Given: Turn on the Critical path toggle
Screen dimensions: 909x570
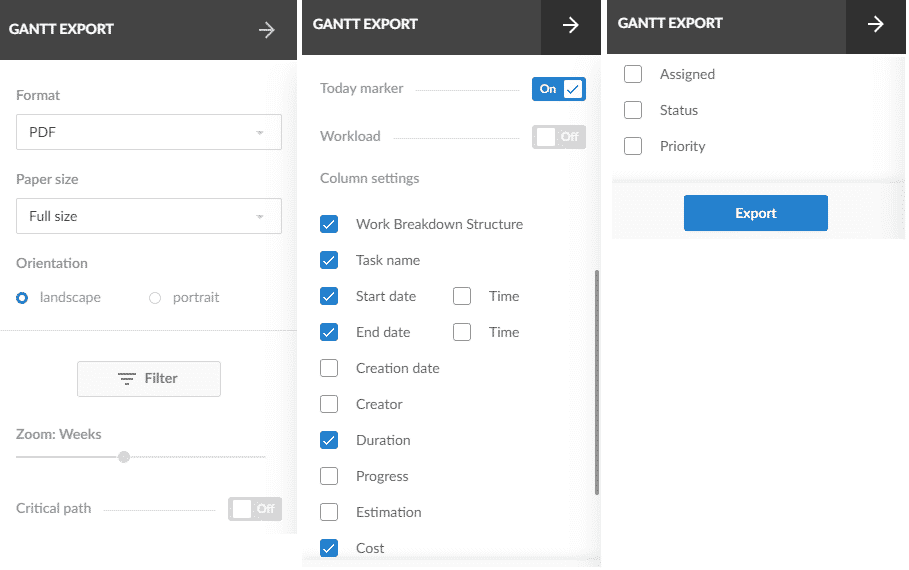Looking at the screenshot, I should [255, 509].
